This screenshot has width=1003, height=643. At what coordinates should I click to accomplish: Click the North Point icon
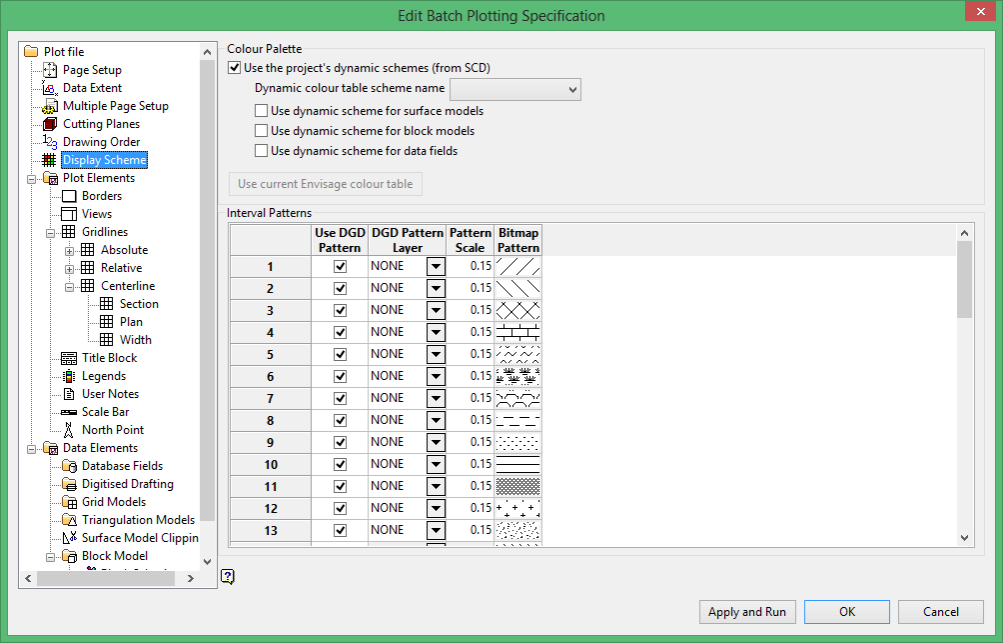(69, 430)
